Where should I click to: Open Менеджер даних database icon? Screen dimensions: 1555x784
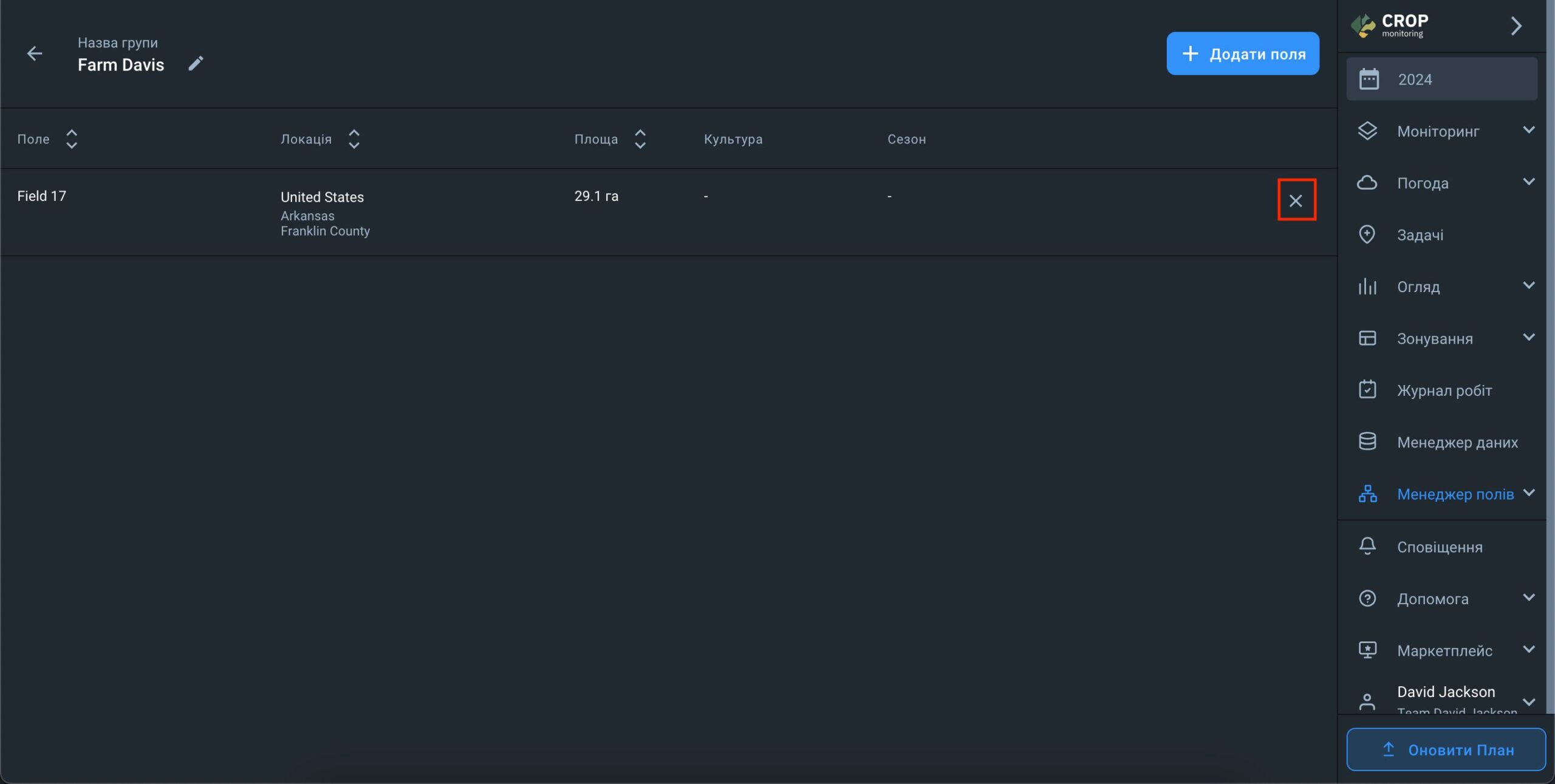(1367, 441)
